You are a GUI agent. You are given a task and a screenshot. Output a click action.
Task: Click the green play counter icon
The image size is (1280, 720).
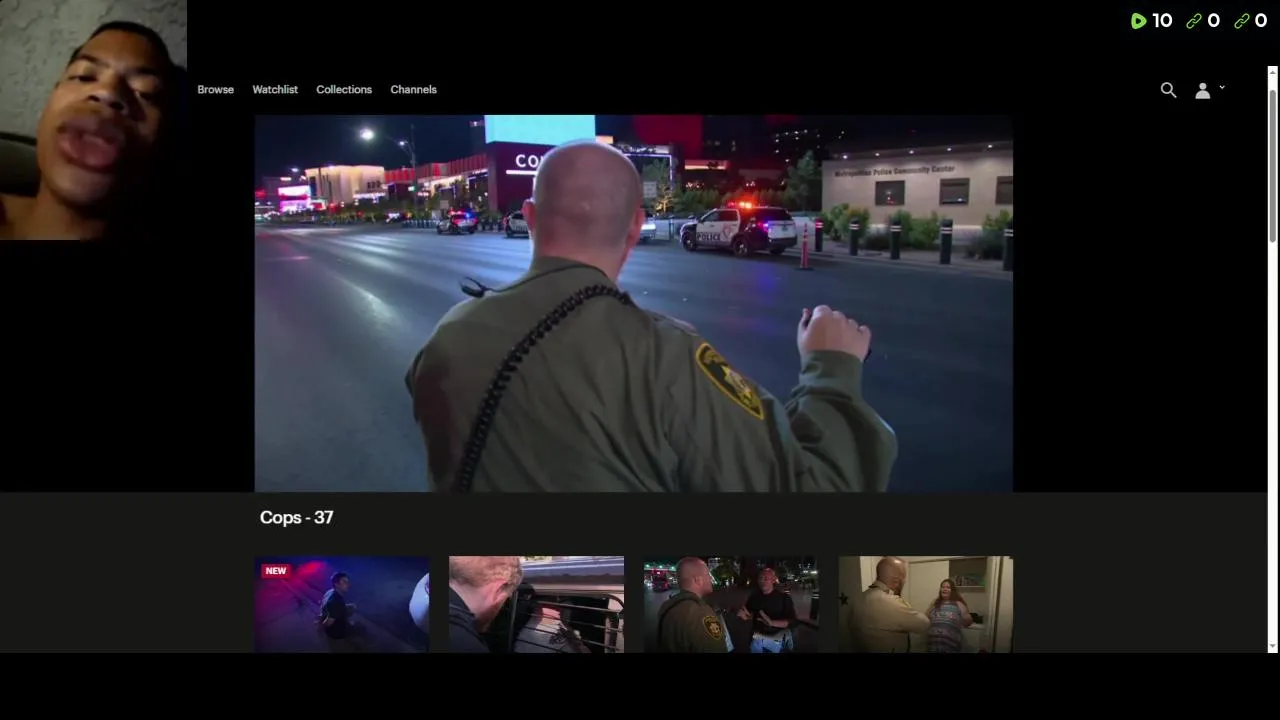point(1138,21)
